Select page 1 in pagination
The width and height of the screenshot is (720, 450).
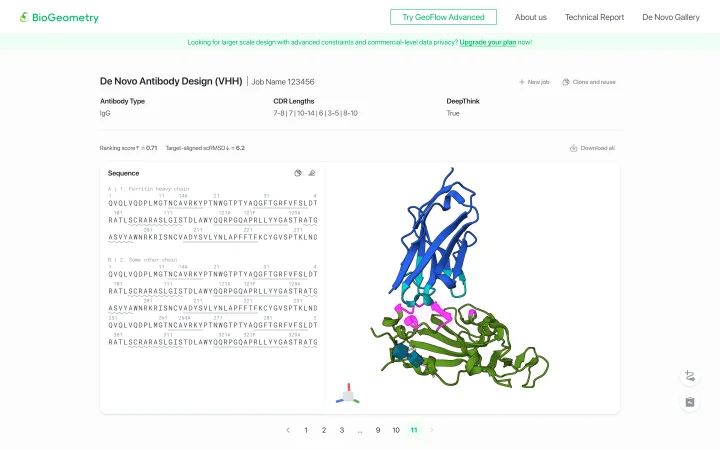point(306,430)
